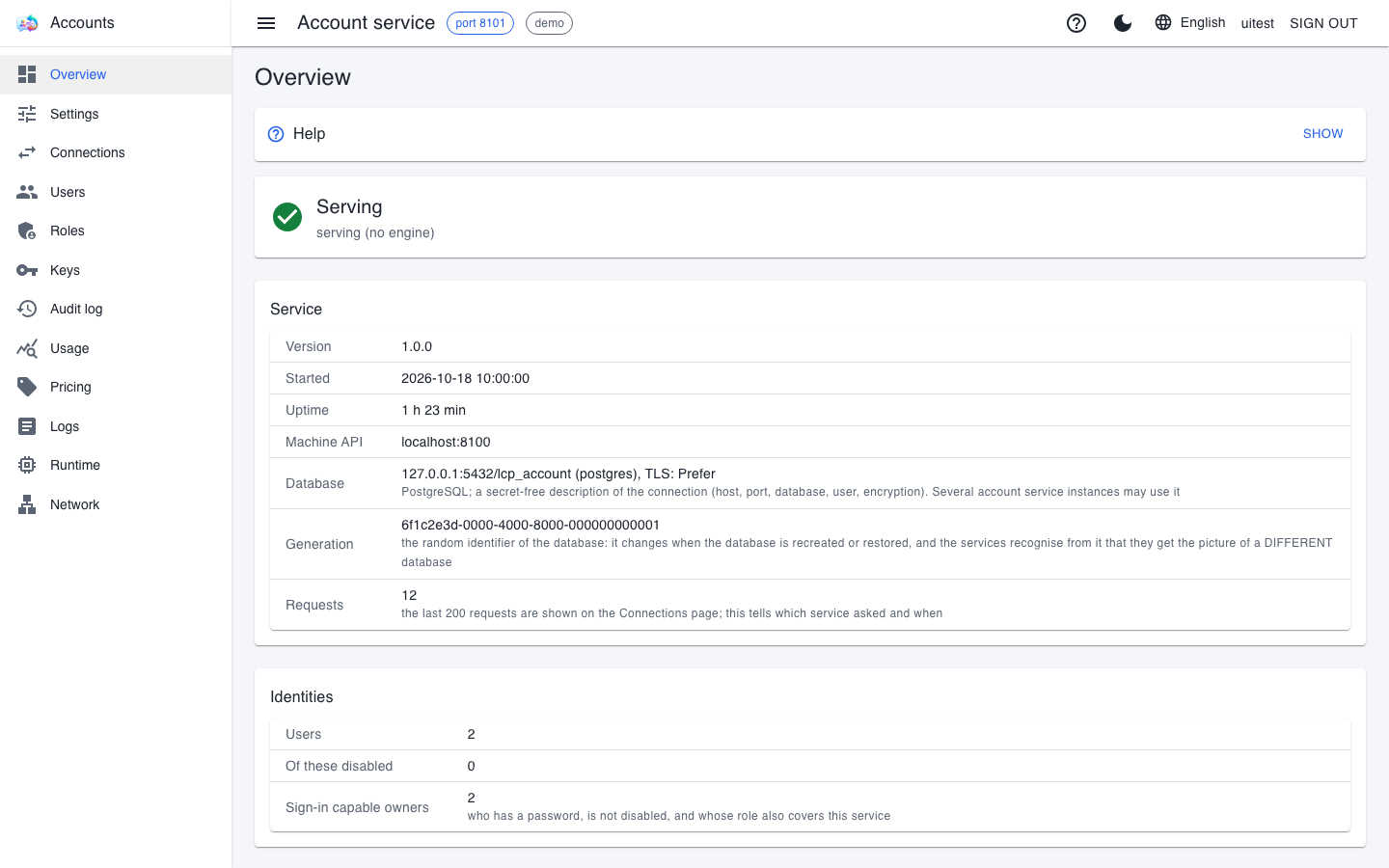The width and height of the screenshot is (1389, 868).
Task: Click the Sign-in capable owners label
Action: pos(357,807)
